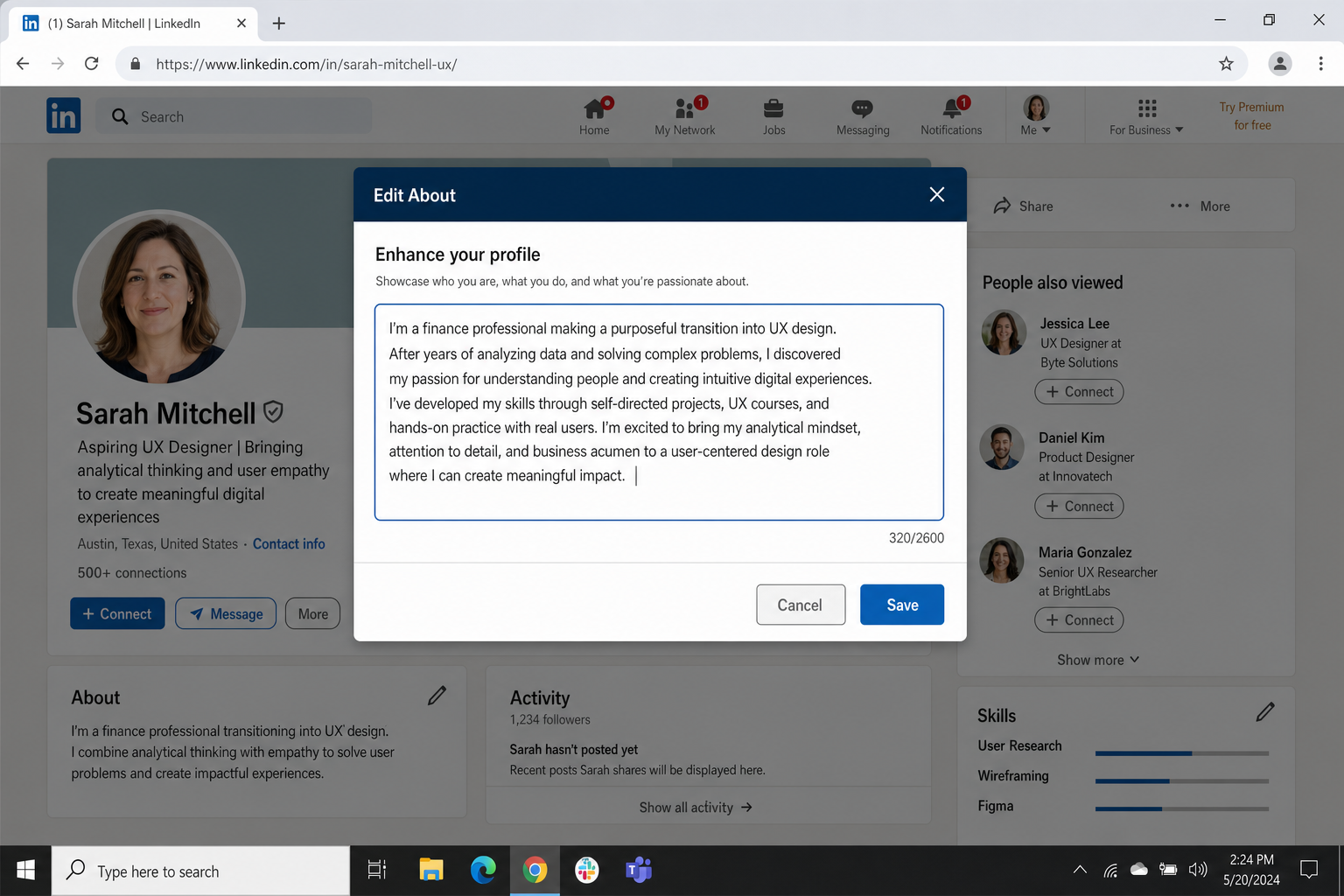Click the browser address bar URL
The height and width of the screenshot is (896, 1344).
click(x=306, y=64)
